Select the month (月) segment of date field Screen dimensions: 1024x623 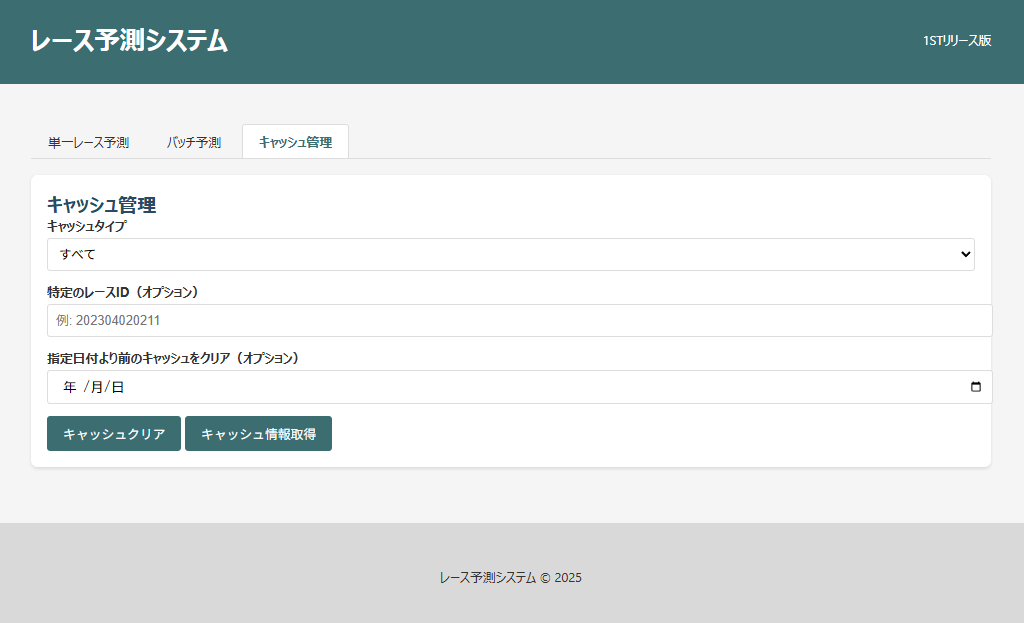[x=97, y=387]
